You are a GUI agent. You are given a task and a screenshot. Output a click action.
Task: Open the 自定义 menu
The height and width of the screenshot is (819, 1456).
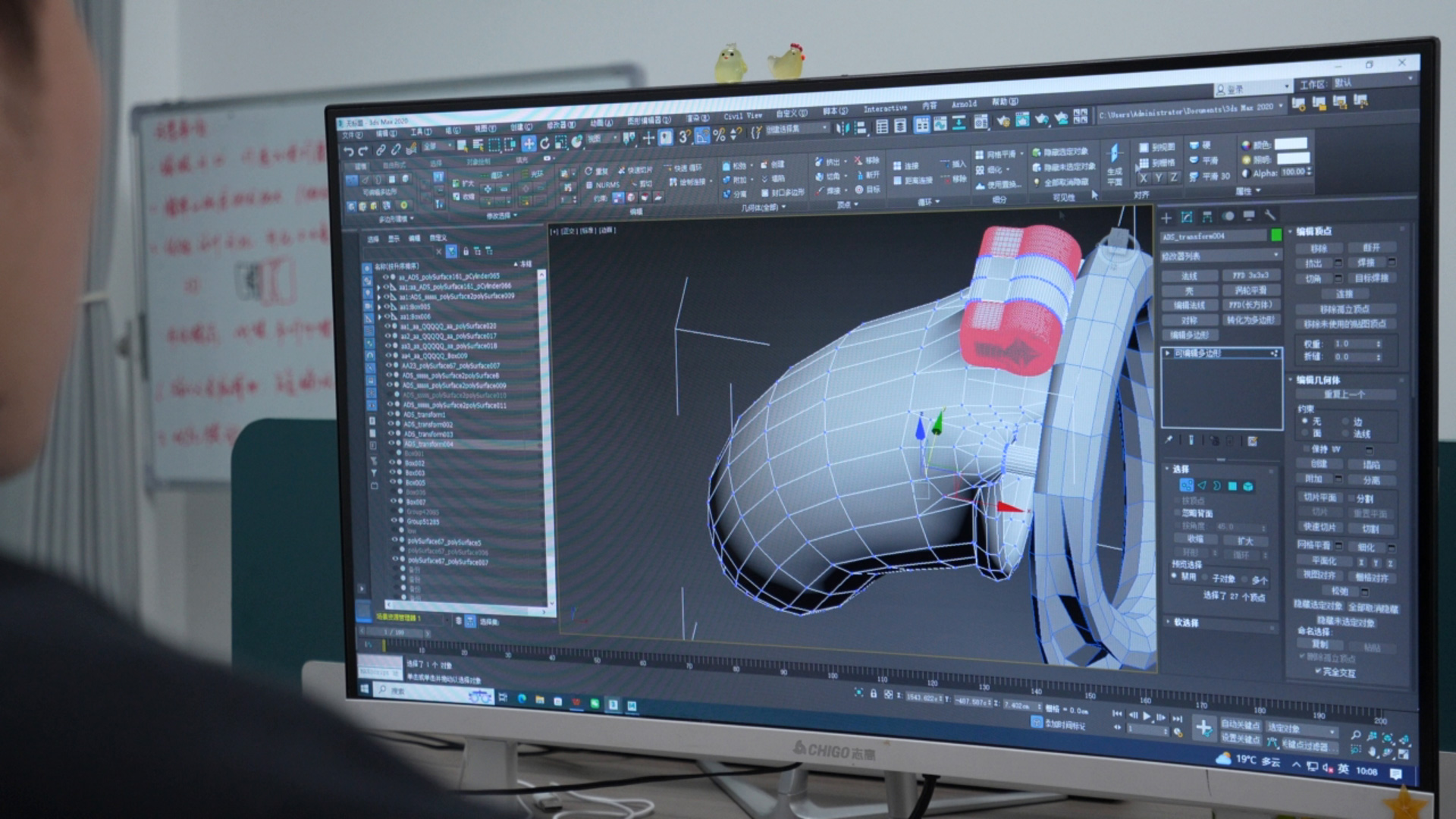[x=791, y=114]
